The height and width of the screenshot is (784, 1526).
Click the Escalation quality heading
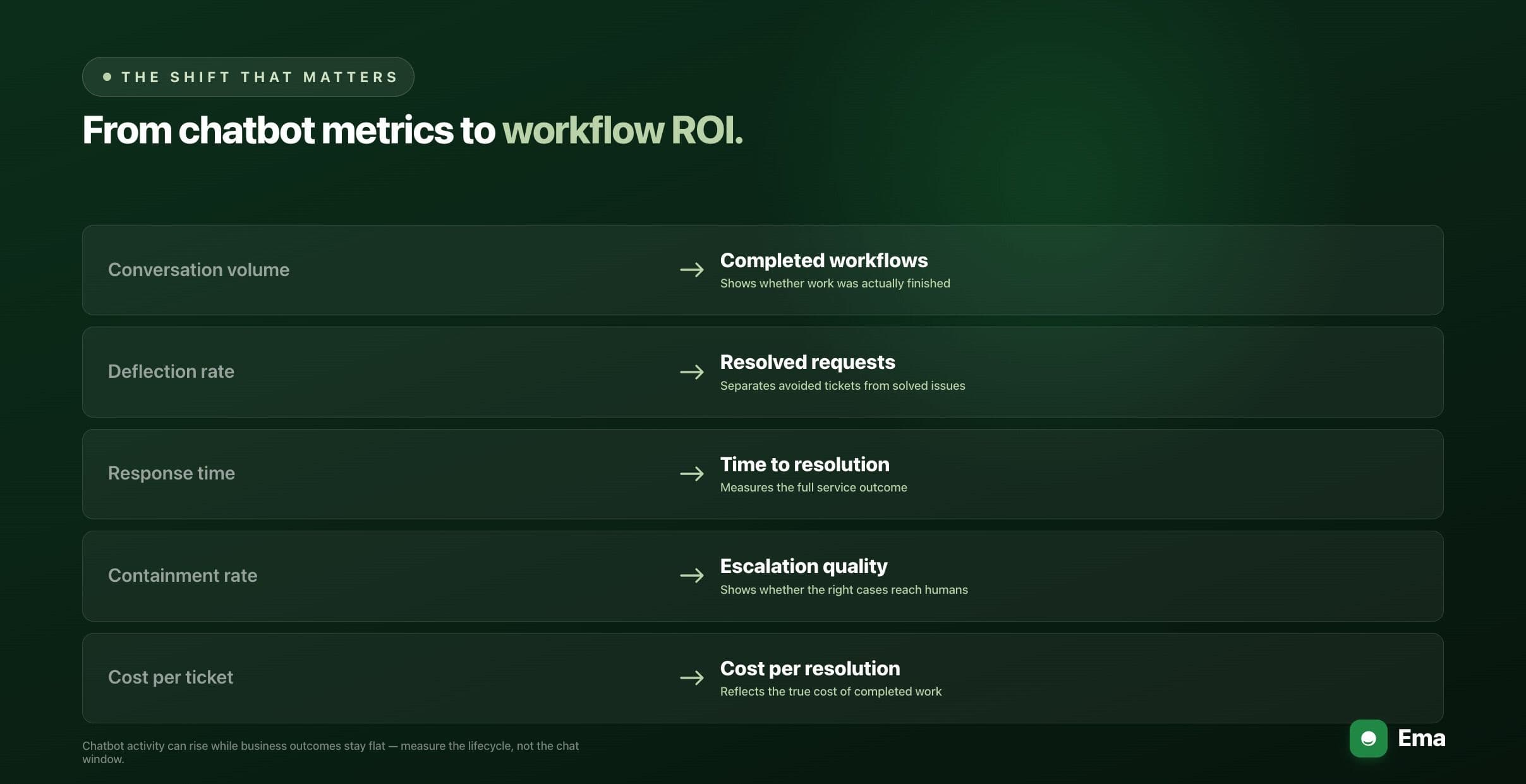[x=804, y=566]
